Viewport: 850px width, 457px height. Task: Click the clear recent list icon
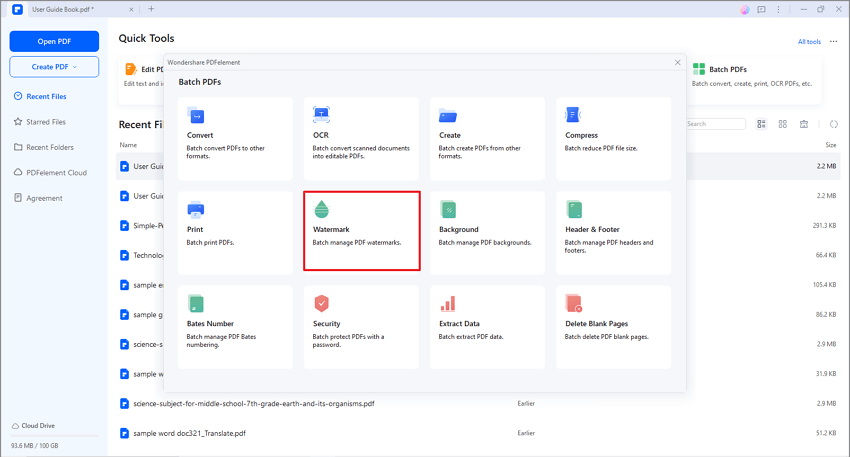click(804, 124)
